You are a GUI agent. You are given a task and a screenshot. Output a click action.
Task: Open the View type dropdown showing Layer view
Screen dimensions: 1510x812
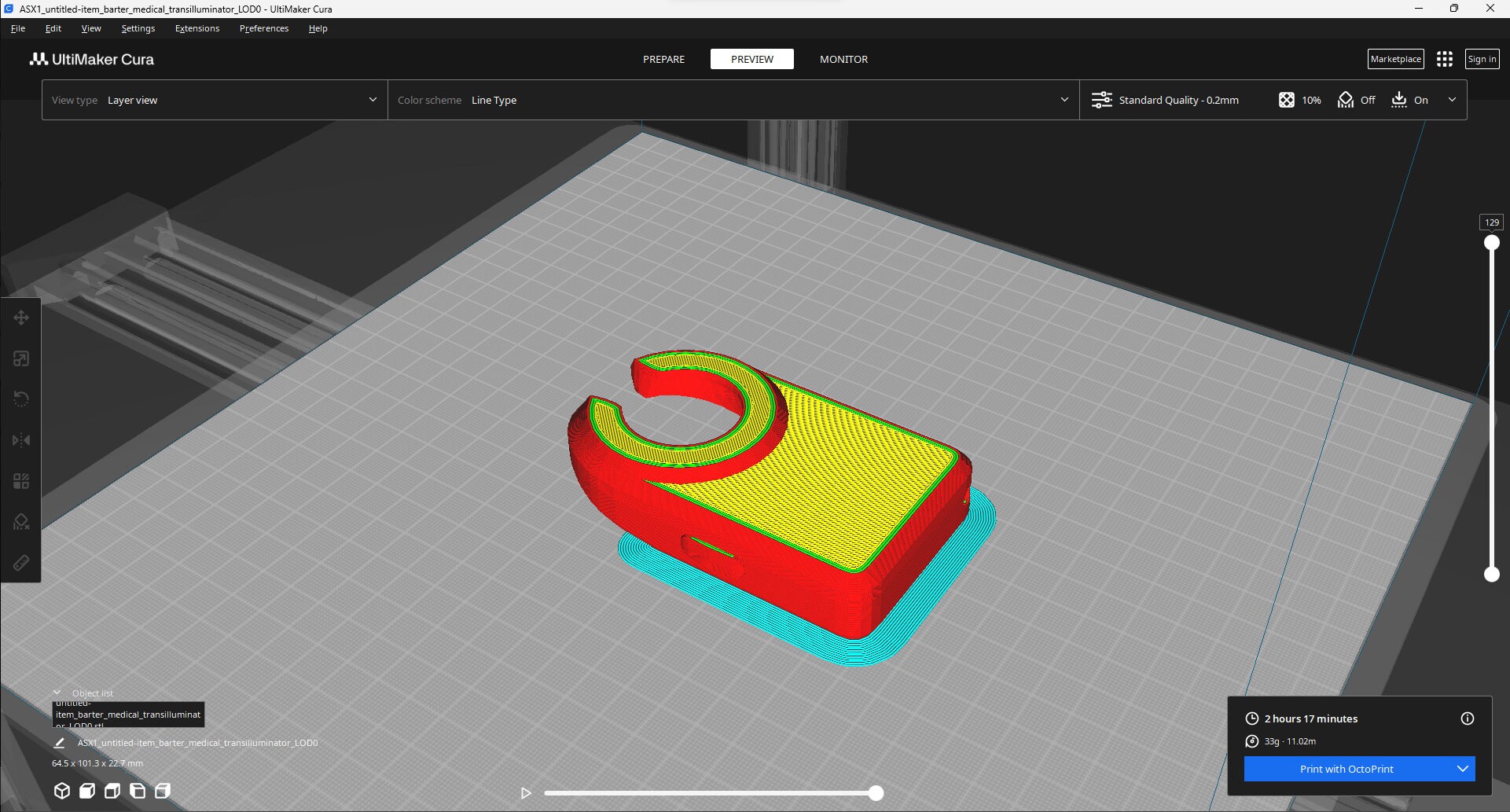tap(215, 100)
